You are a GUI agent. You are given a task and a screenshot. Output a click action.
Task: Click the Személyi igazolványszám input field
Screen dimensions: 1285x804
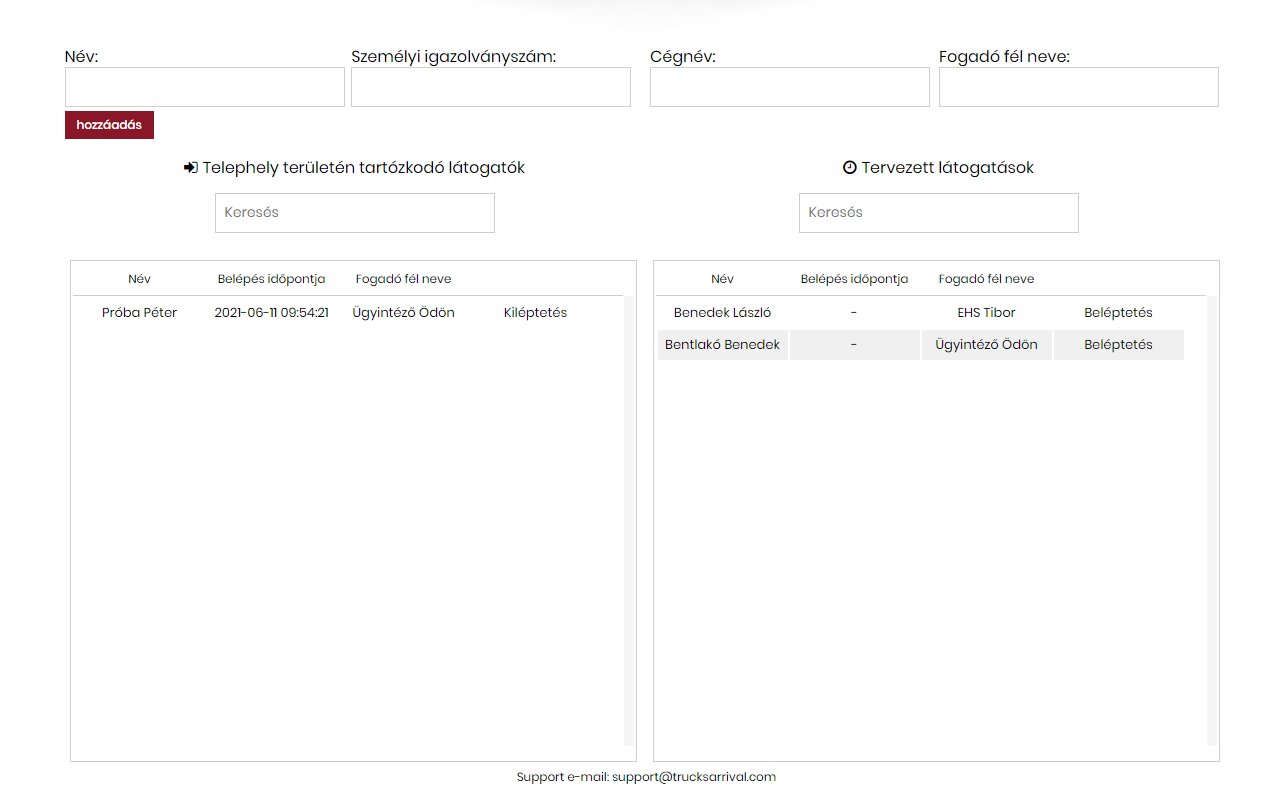coord(491,87)
